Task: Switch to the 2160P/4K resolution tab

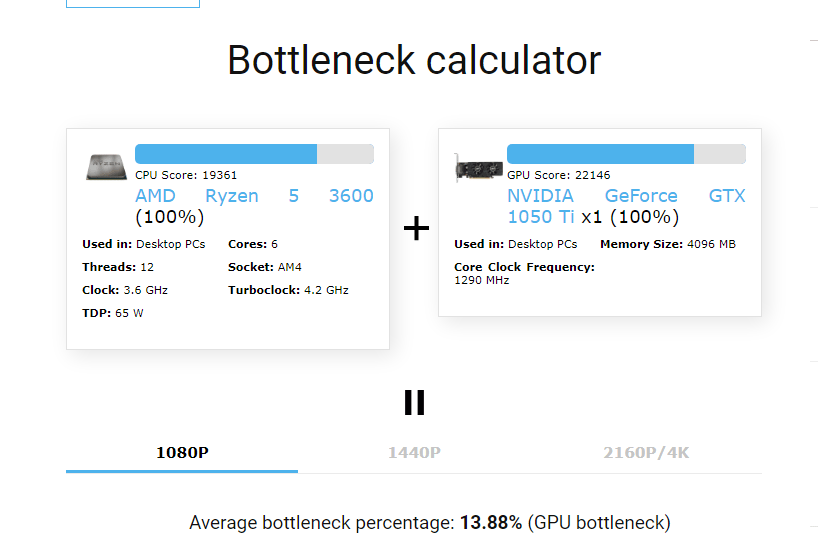Action: click(646, 452)
